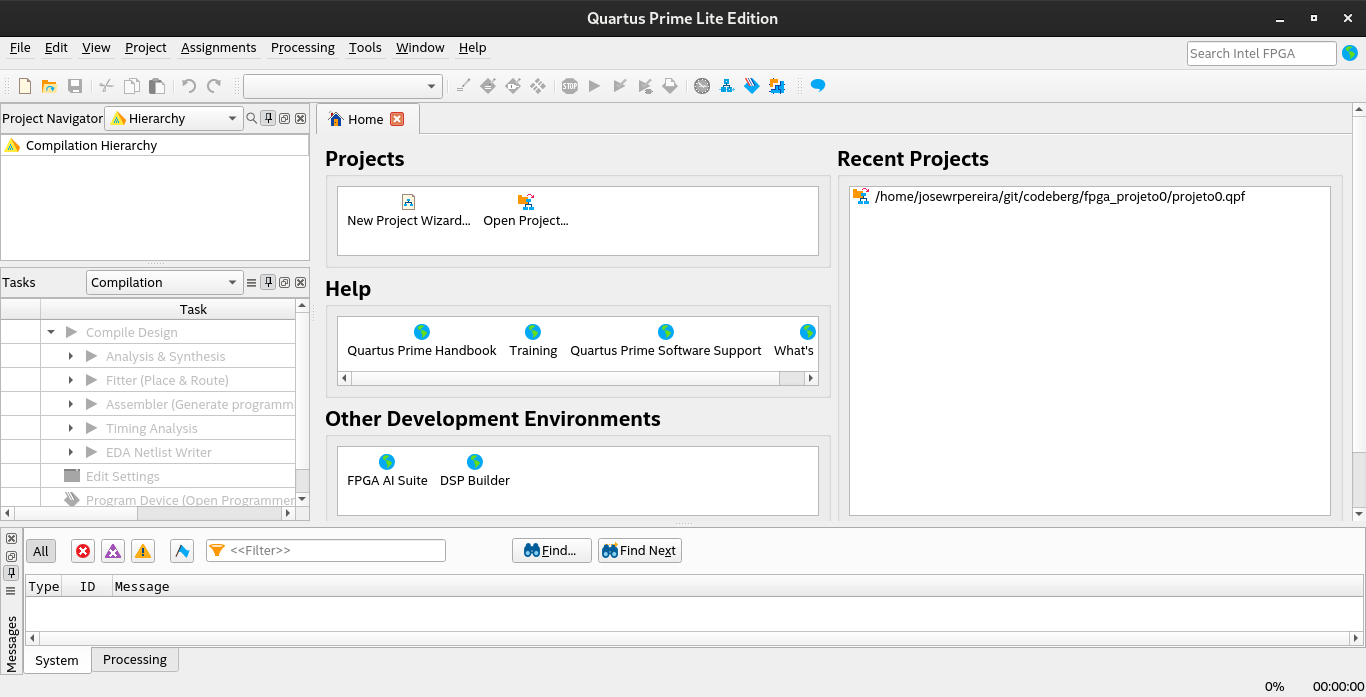Click the Open file folder toolbar icon
The image size is (1366, 697).
coord(49,86)
